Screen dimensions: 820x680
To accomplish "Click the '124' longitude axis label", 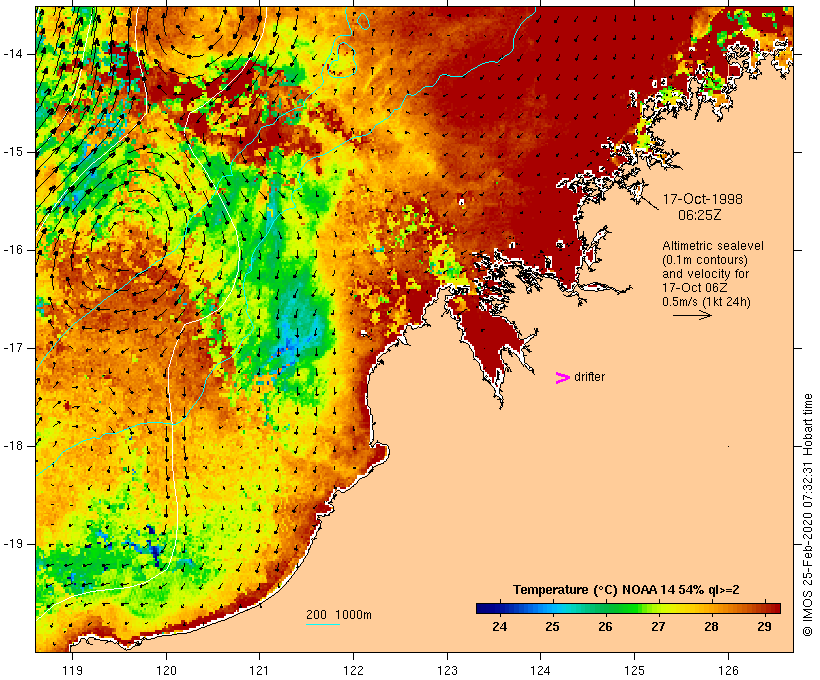I will click(x=541, y=670).
